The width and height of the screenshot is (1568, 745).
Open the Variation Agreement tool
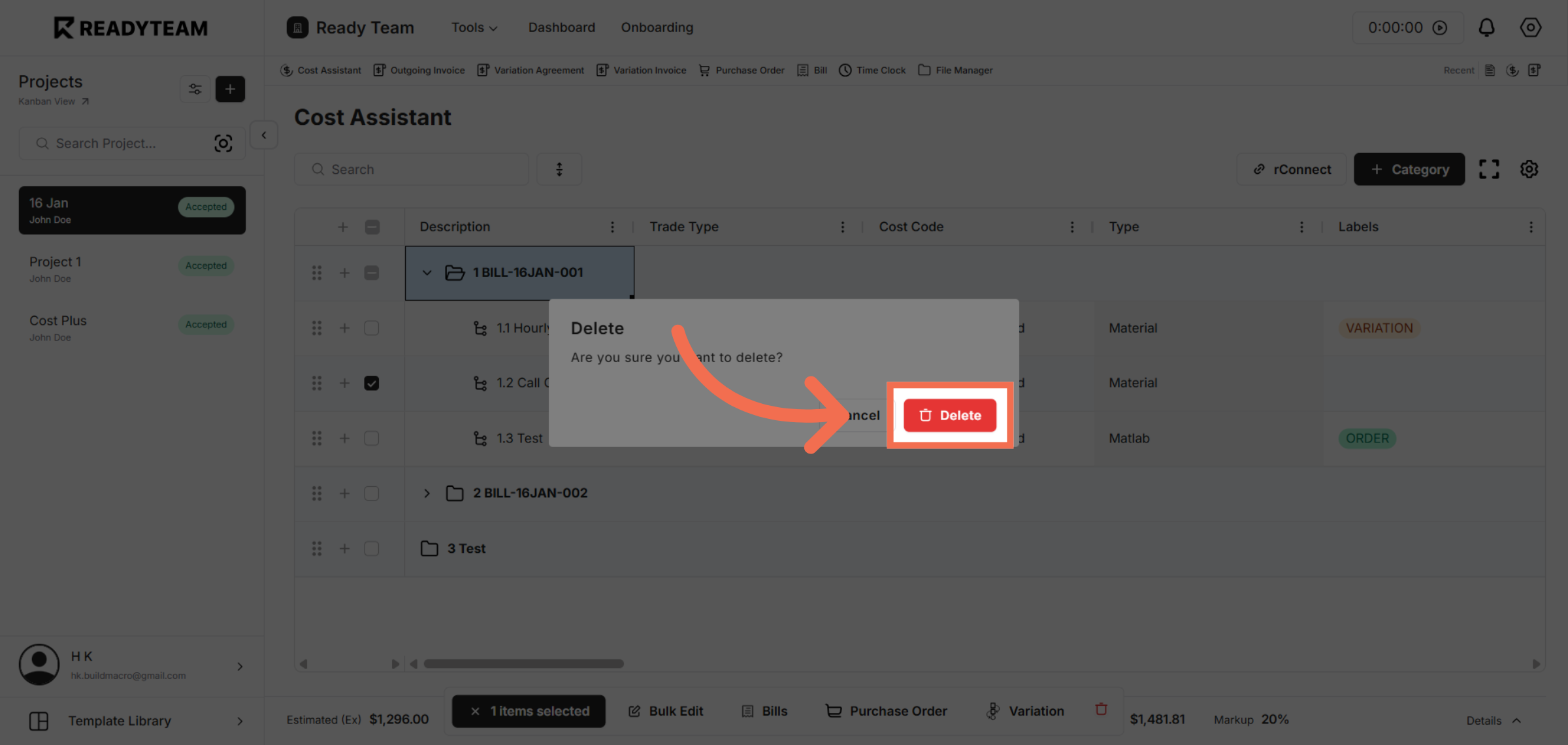pos(531,70)
